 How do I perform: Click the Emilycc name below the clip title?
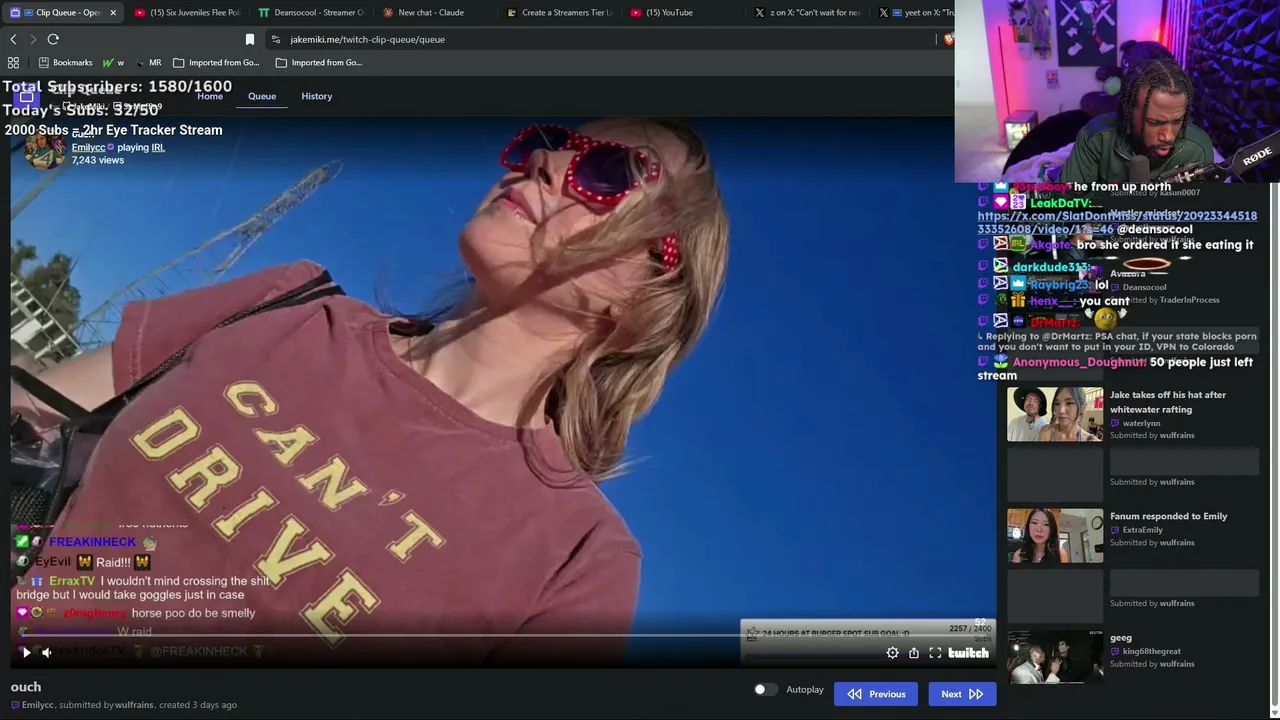tap(38, 705)
